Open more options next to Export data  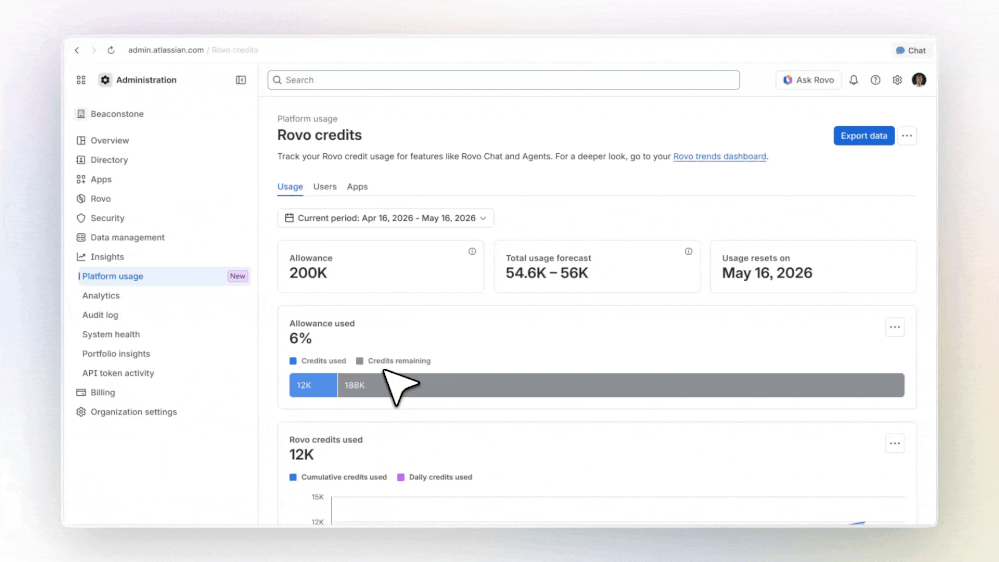907,136
